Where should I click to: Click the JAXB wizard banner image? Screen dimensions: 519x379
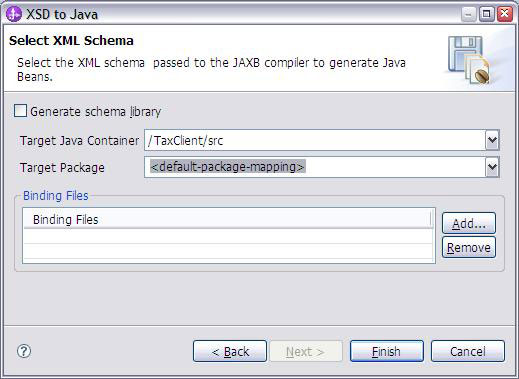pos(469,60)
